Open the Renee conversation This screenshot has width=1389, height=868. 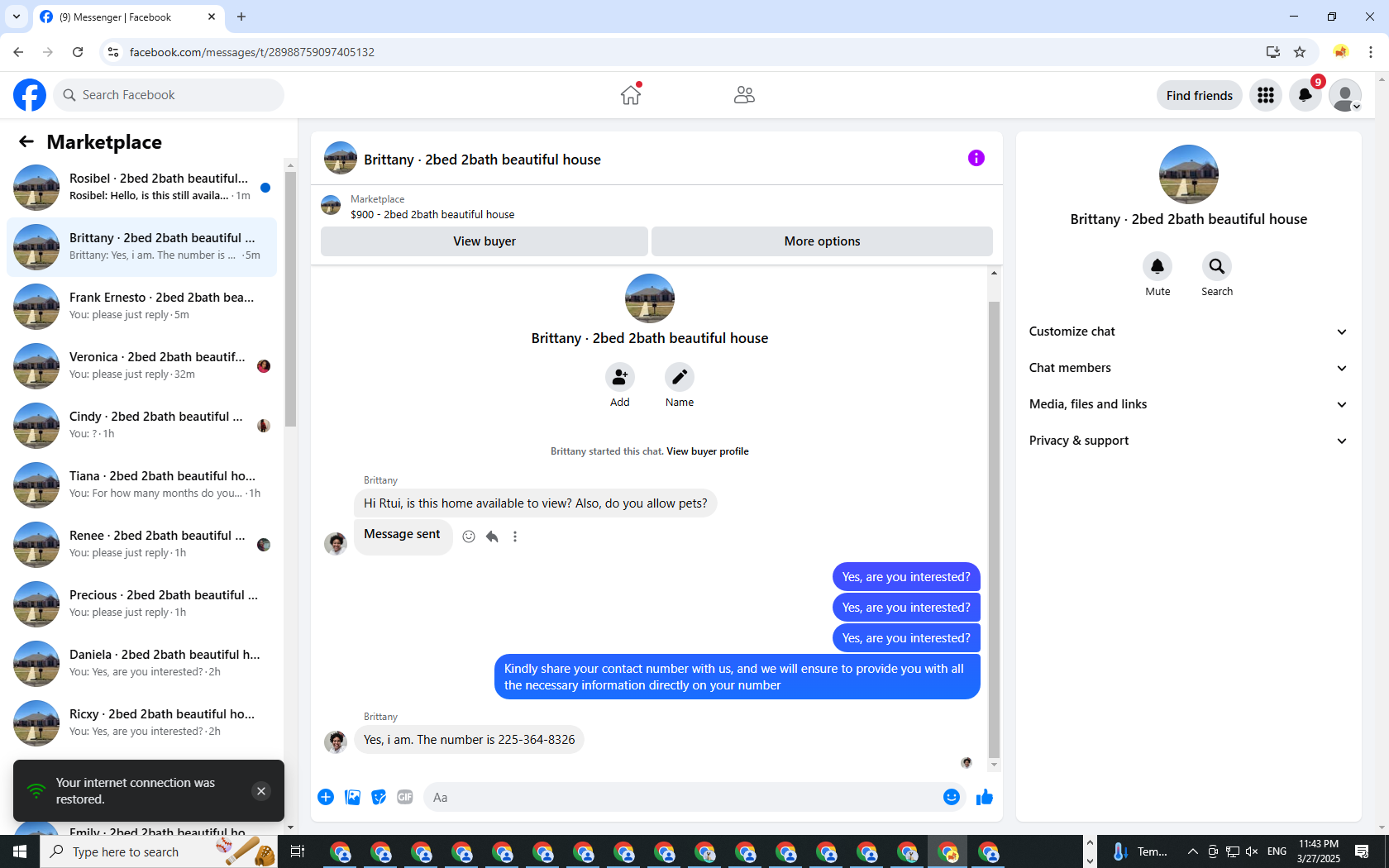click(142, 545)
